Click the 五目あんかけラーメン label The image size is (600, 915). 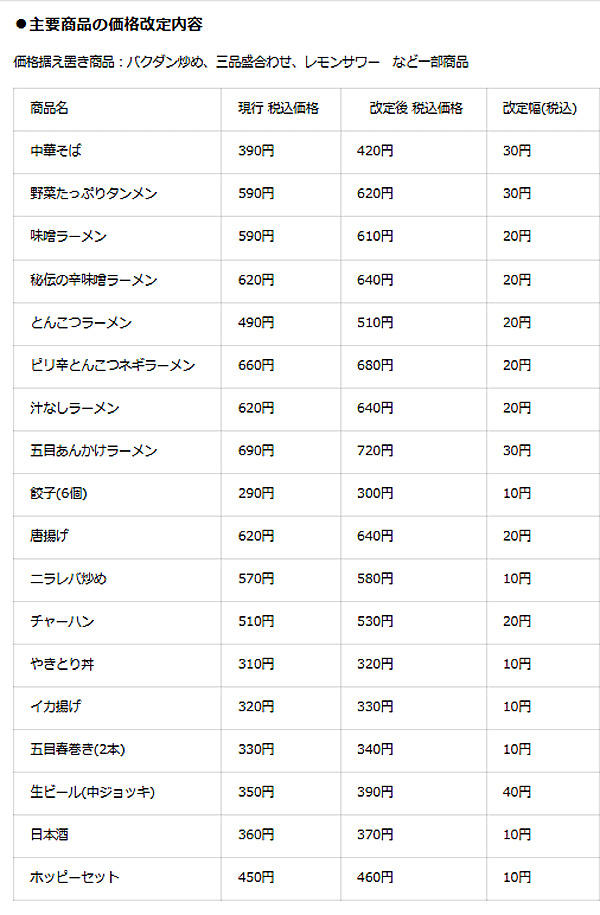pyautogui.click(x=94, y=450)
